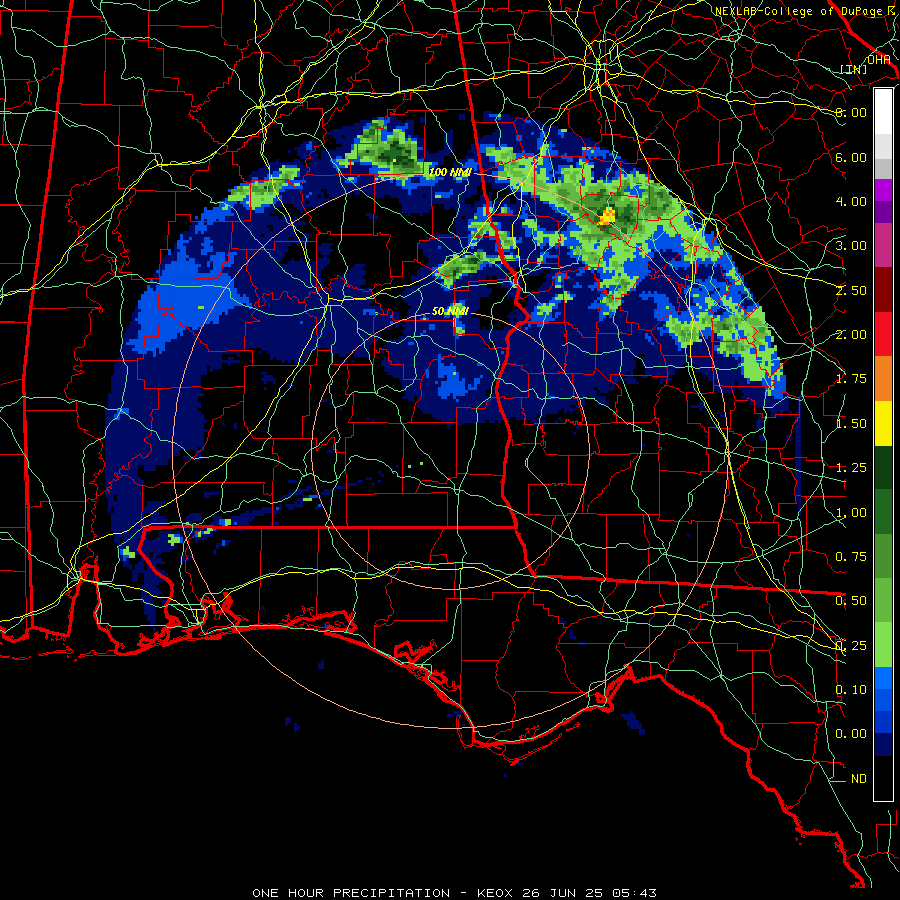Click the '0.00' legend value
Image resolution: width=900 pixels, height=900 pixels.
(851, 734)
